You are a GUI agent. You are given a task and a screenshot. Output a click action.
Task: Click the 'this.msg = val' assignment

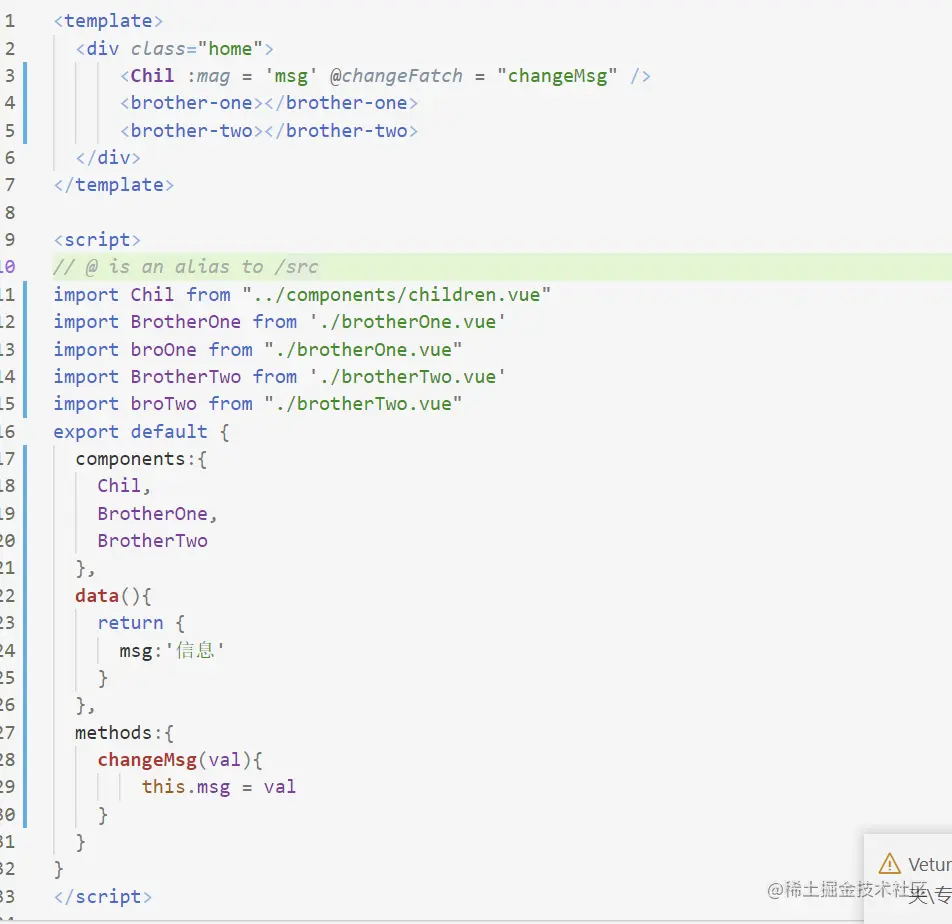click(x=219, y=787)
